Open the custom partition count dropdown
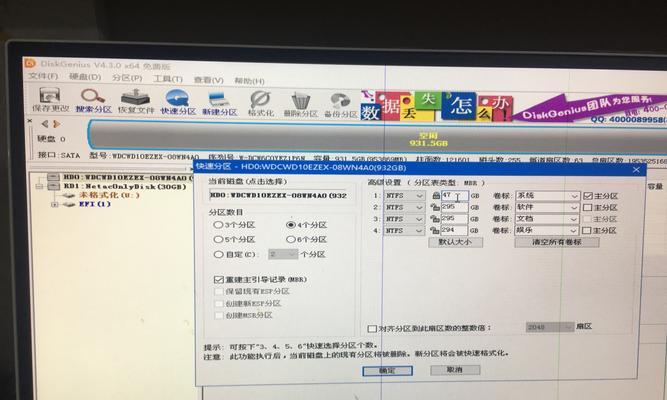 point(283,254)
